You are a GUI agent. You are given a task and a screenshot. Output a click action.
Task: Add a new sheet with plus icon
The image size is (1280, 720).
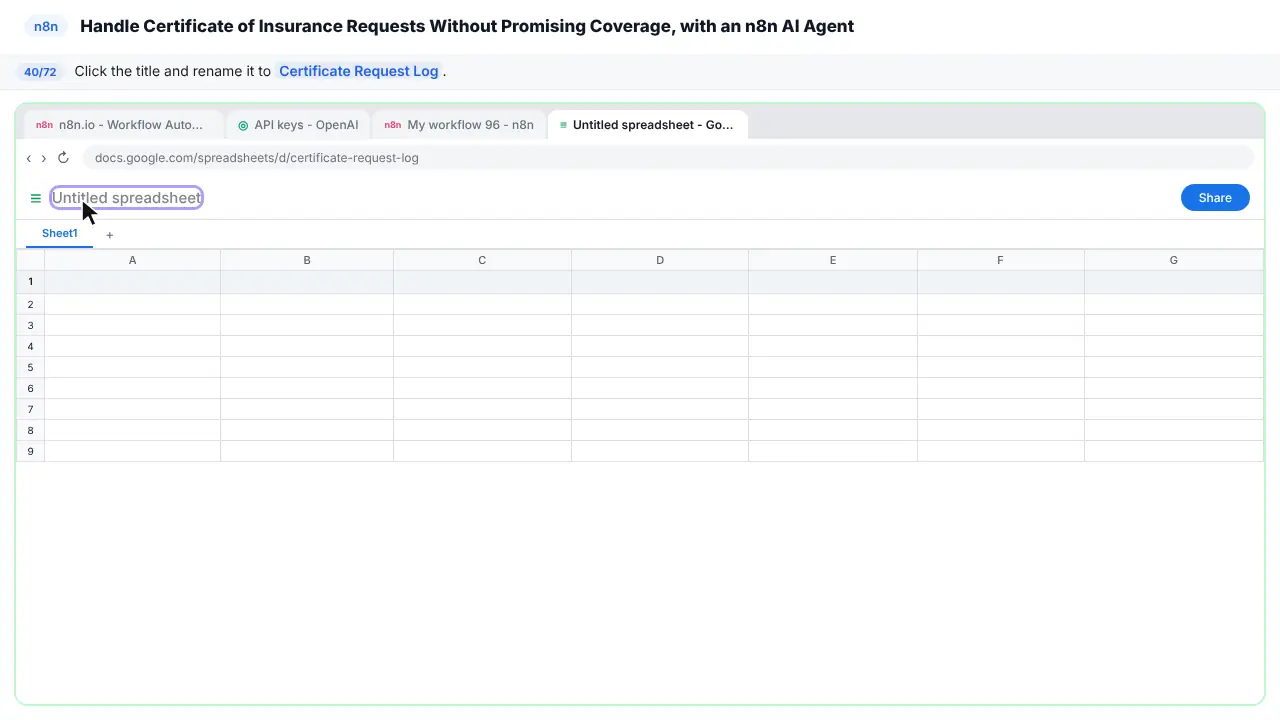click(x=110, y=235)
